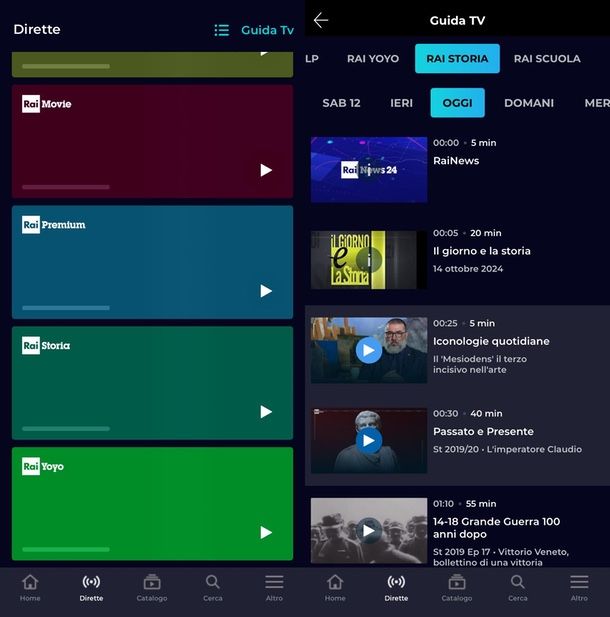Show info for Il giorno e la storia
Screen dimensions: 610x617
[x=369, y=260]
